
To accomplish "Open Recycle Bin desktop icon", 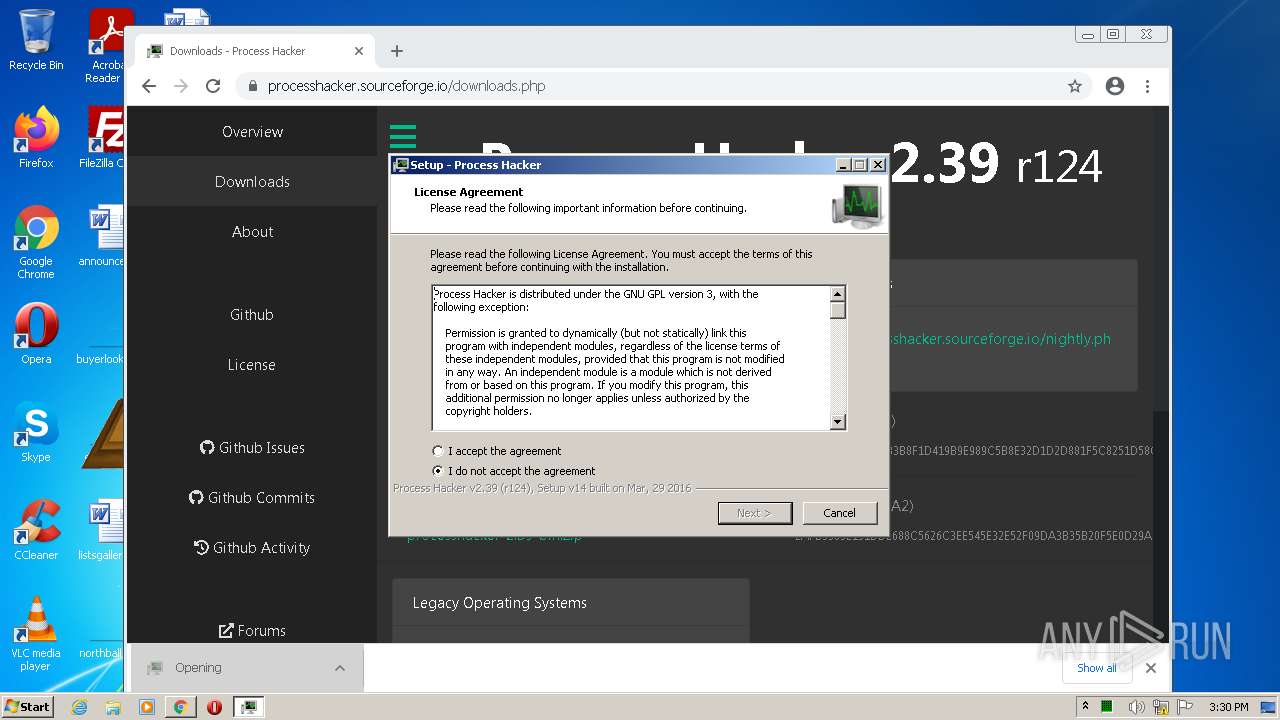I will pos(36,40).
